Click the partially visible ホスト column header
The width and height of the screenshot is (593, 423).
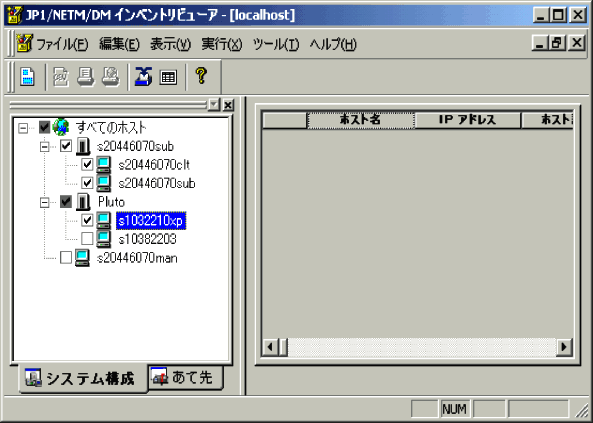click(x=547, y=120)
